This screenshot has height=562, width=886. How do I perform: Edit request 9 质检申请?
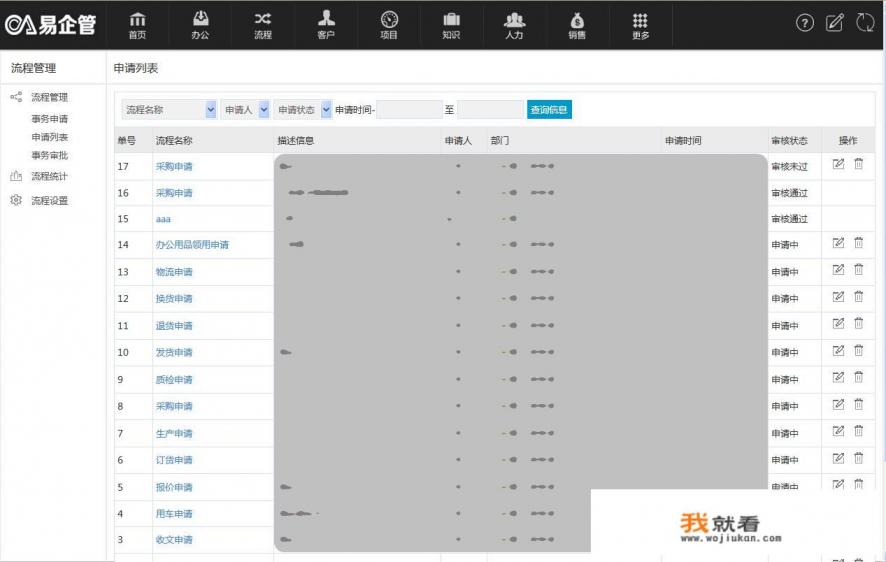[838, 377]
